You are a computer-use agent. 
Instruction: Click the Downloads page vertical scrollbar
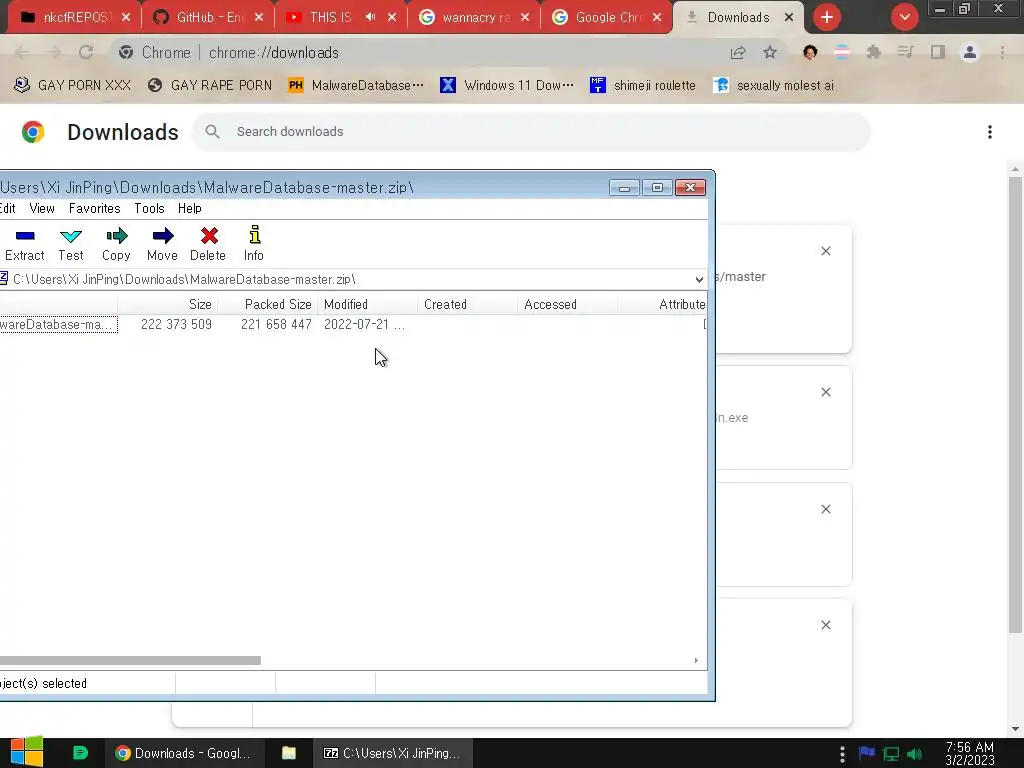(x=1015, y=405)
